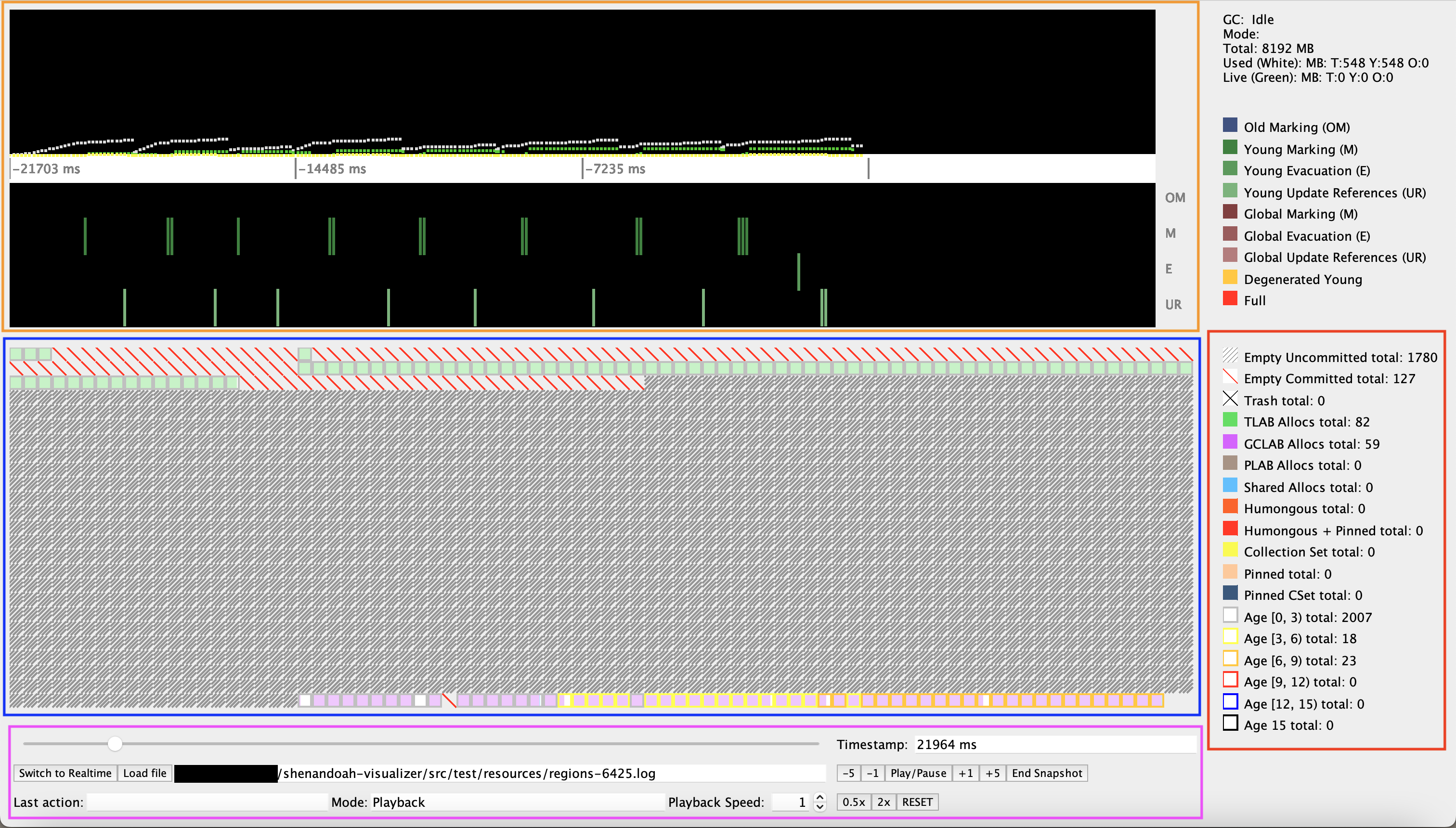The width and height of the screenshot is (1456, 828).
Task: Click the GCLAB Allocs purple legend icon
Action: (1230, 442)
